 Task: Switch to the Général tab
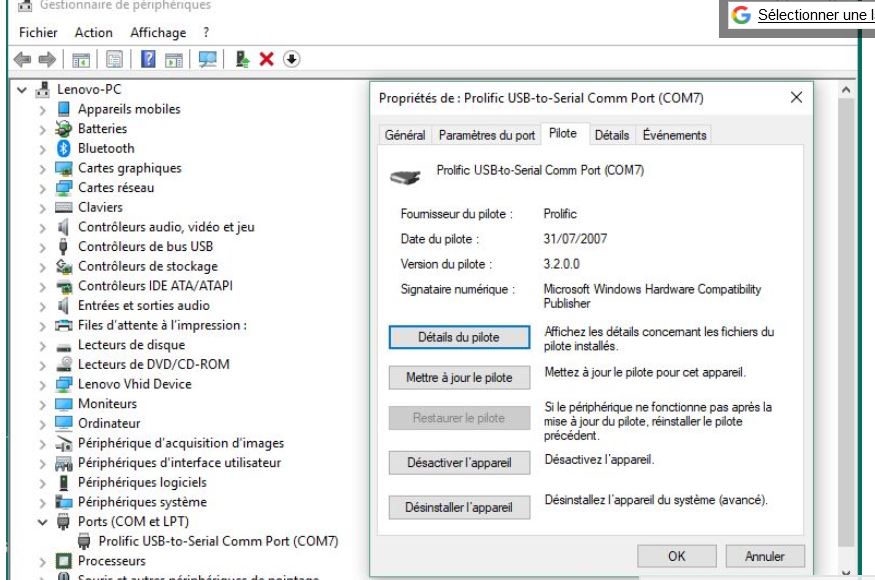coord(405,135)
